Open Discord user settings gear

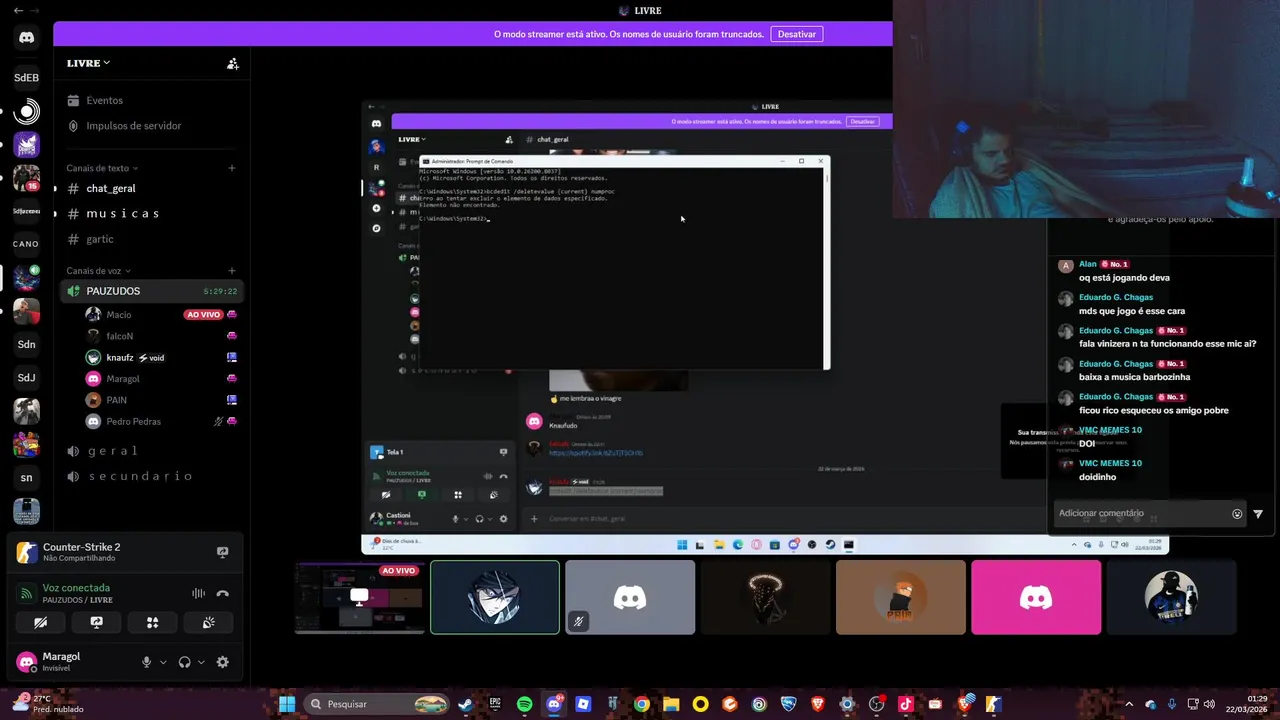[x=222, y=662]
